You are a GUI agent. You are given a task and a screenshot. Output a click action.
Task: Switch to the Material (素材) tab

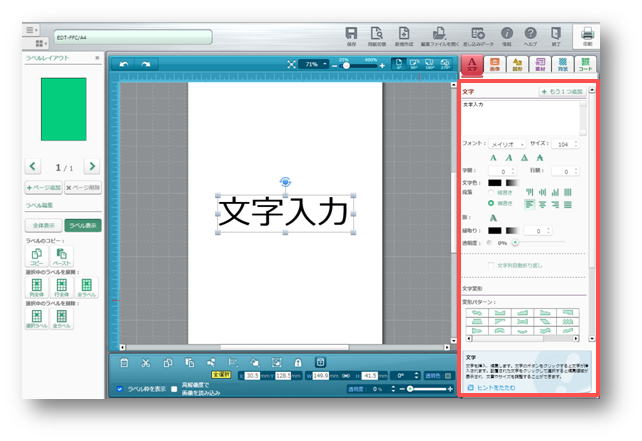(x=540, y=65)
